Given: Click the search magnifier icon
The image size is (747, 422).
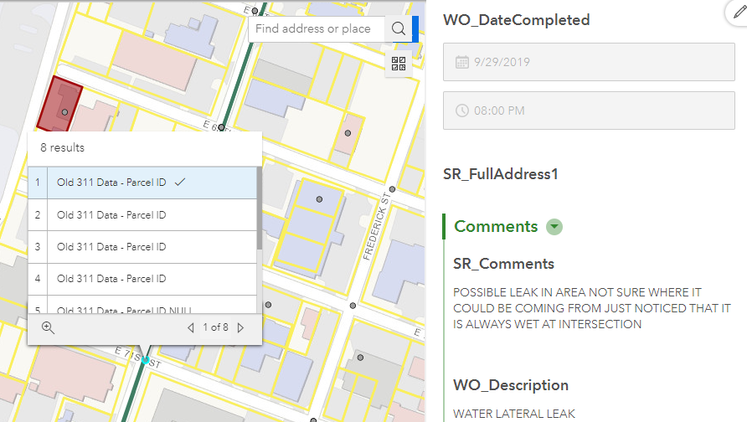Looking at the screenshot, I should (398, 29).
